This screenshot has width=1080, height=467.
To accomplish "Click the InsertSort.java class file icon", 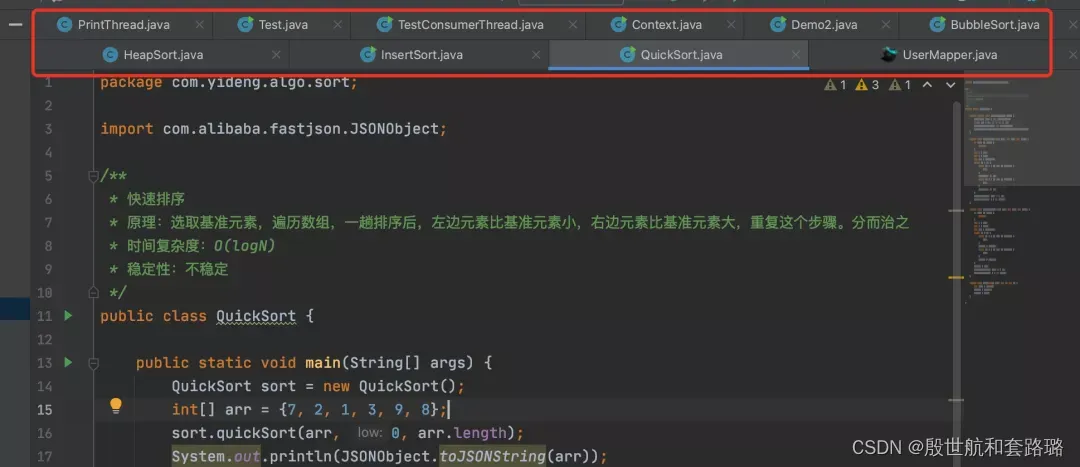I will (x=368, y=54).
